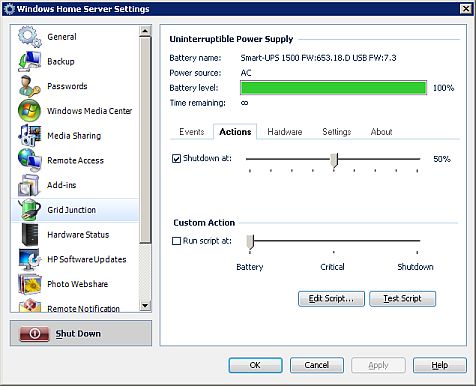The height and width of the screenshot is (386, 476).
Task: Select HP Software Updates text entry
Action: pyautogui.click(x=87, y=259)
